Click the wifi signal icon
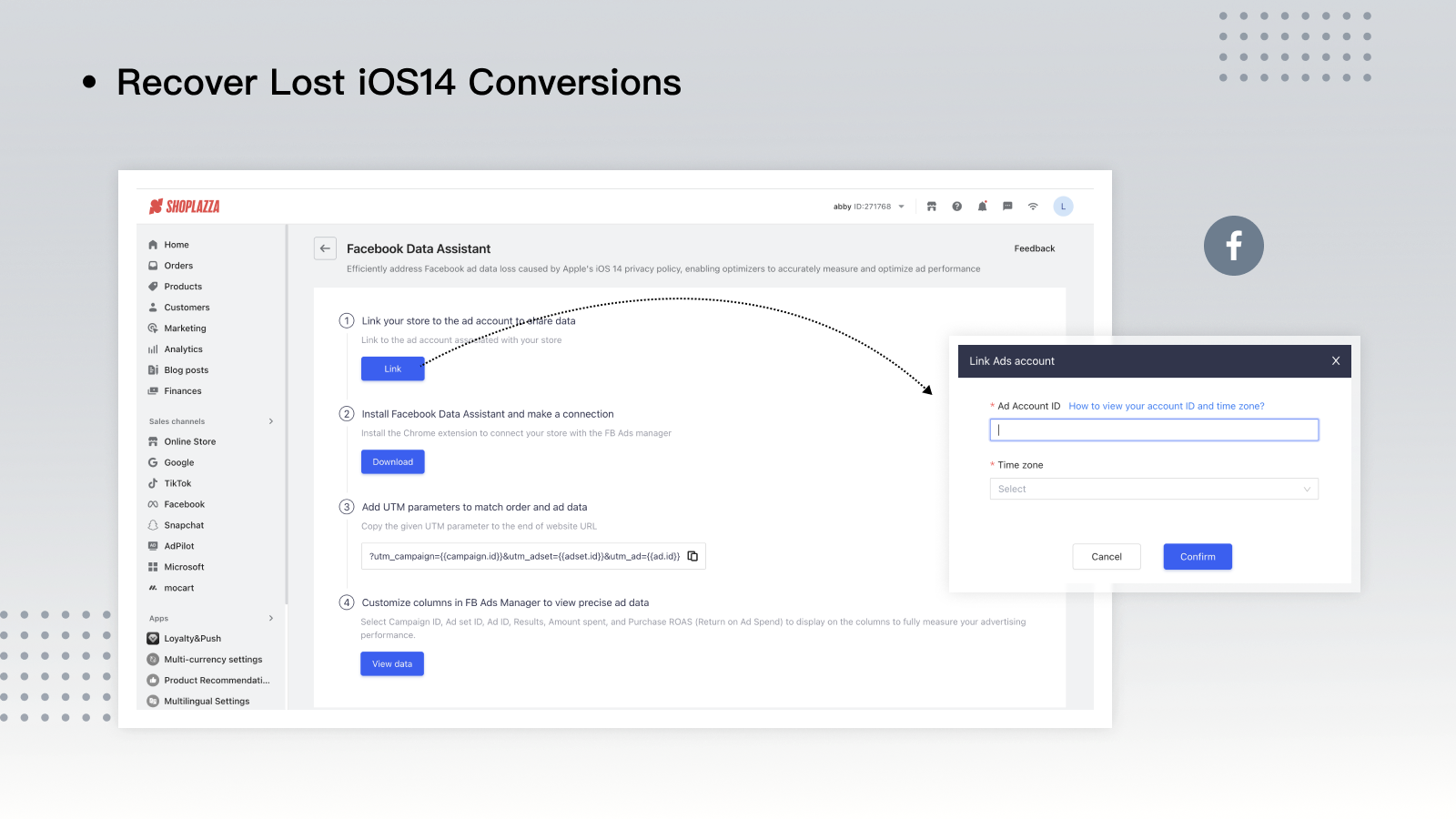1456x819 pixels. point(1033,207)
